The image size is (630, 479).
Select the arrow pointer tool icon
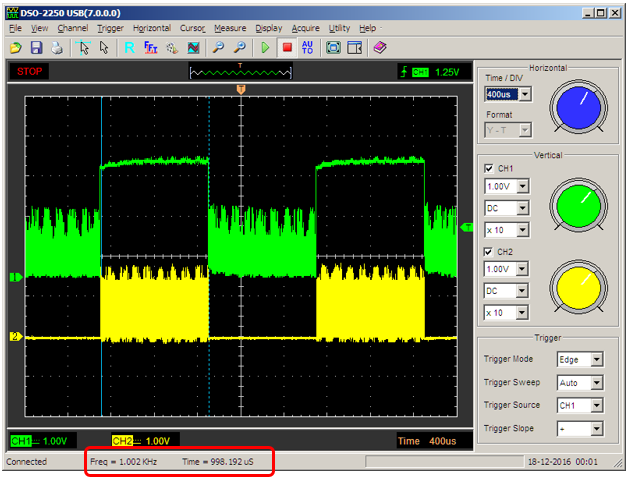[x=104, y=48]
